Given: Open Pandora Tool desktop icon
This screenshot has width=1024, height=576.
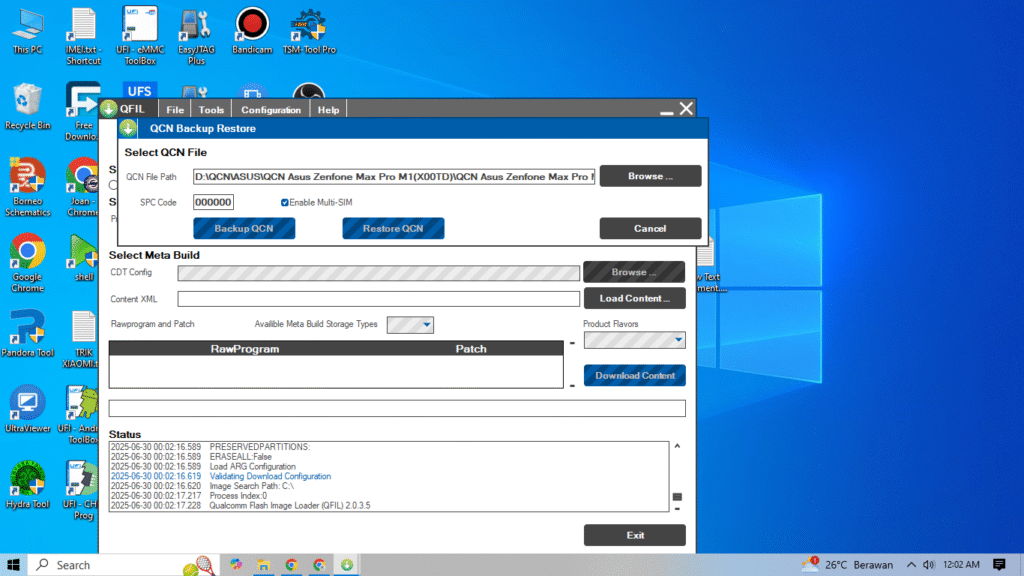Looking at the screenshot, I should 27,334.
